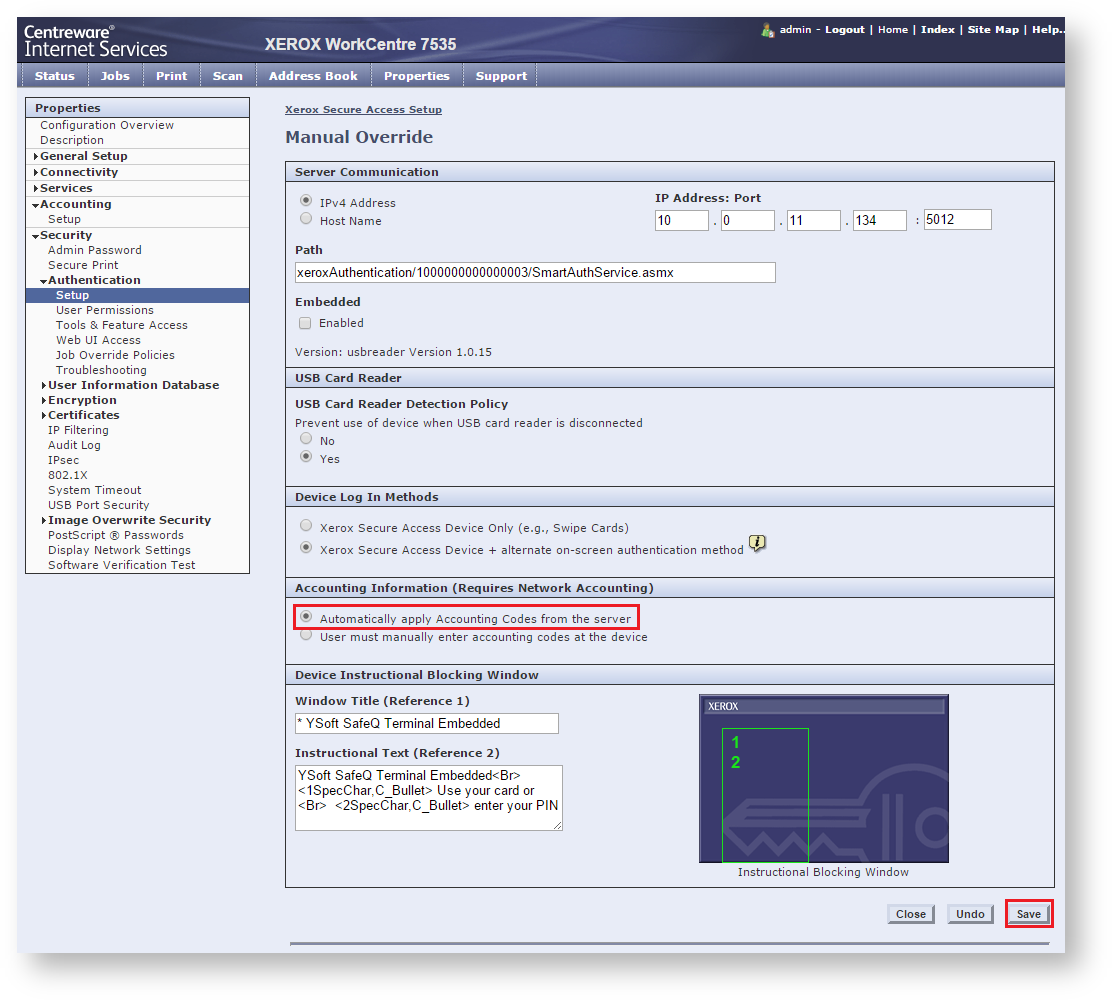Image resolution: width=1113 pixels, height=1001 pixels.
Task: Click the info note icon beside alternate authentication method
Action: coord(757,544)
